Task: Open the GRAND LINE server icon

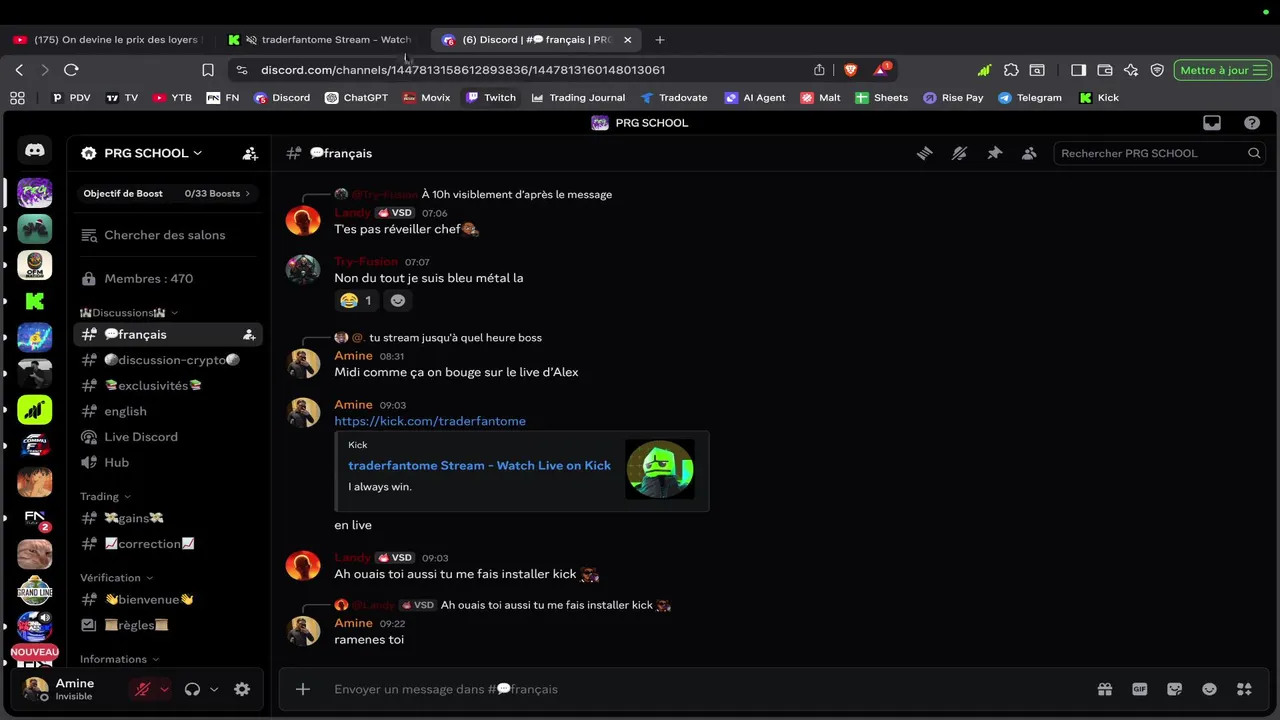Action: coord(35,590)
